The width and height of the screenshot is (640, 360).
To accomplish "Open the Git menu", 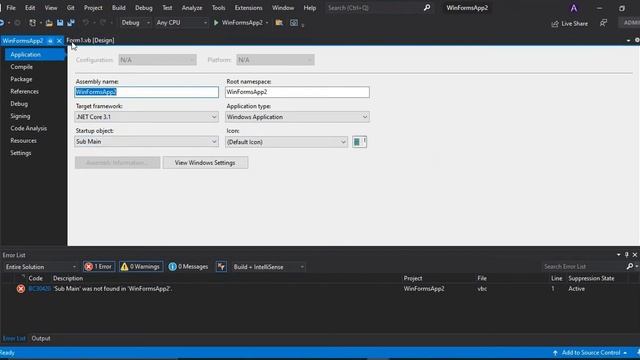I will (71, 8).
